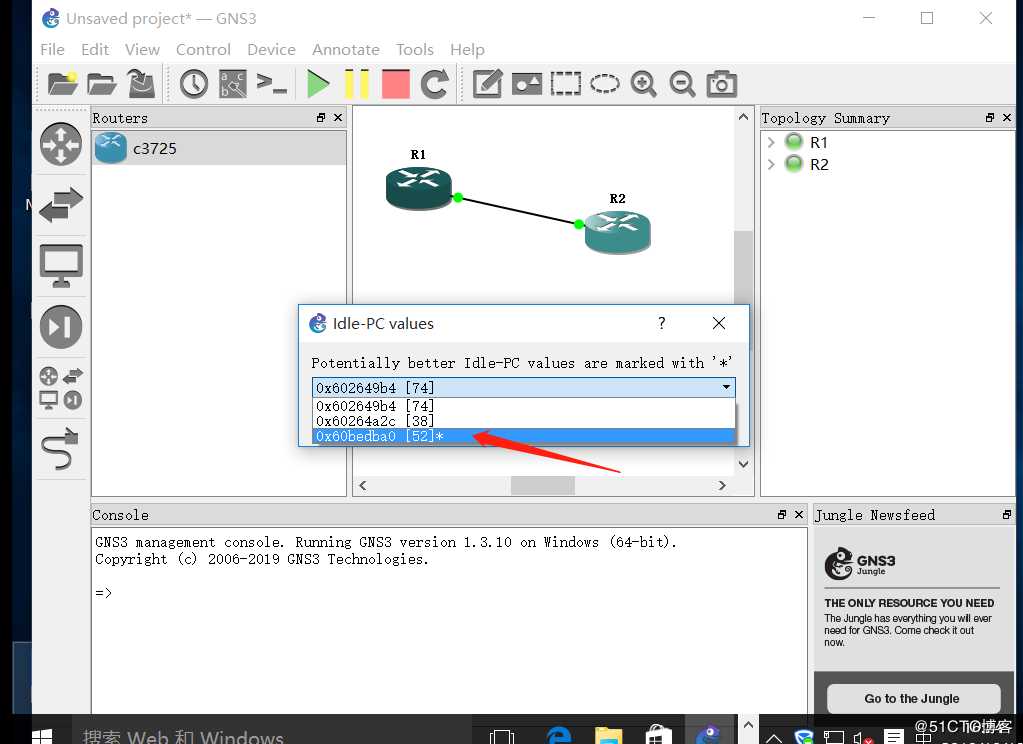This screenshot has height=744, width=1023.
Task: Close the Idle-PC values dialog
Action: tap(719, 323)
